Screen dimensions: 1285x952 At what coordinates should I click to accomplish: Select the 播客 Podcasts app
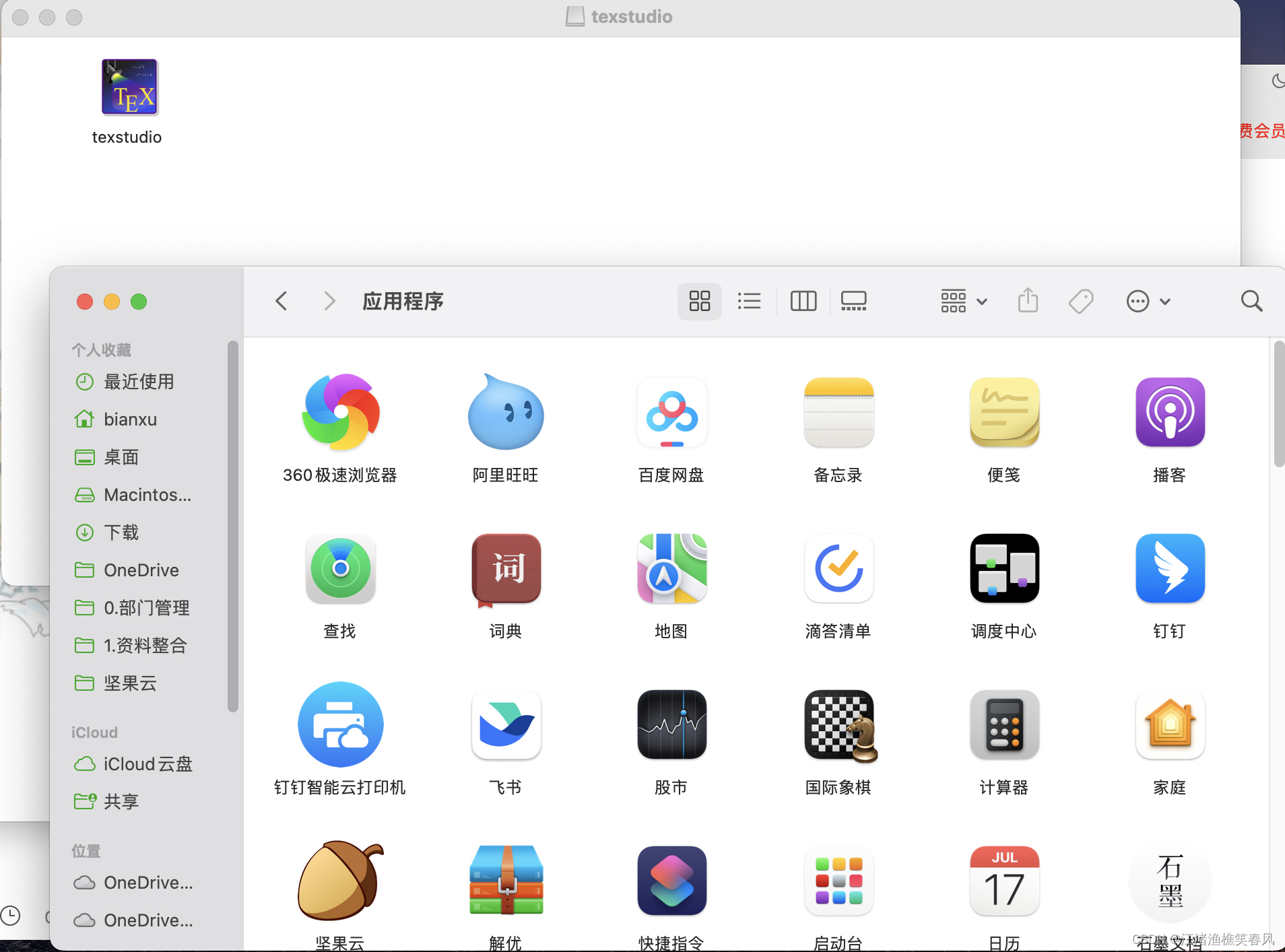[1170, 412]
